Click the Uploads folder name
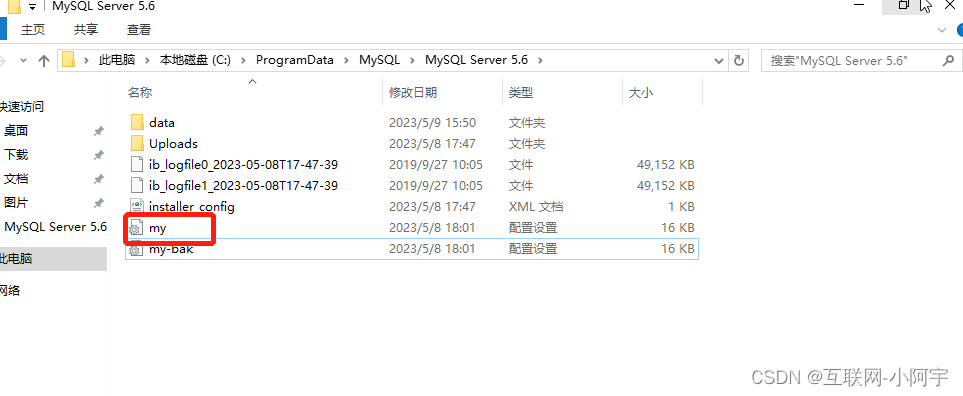 (173, 143)
